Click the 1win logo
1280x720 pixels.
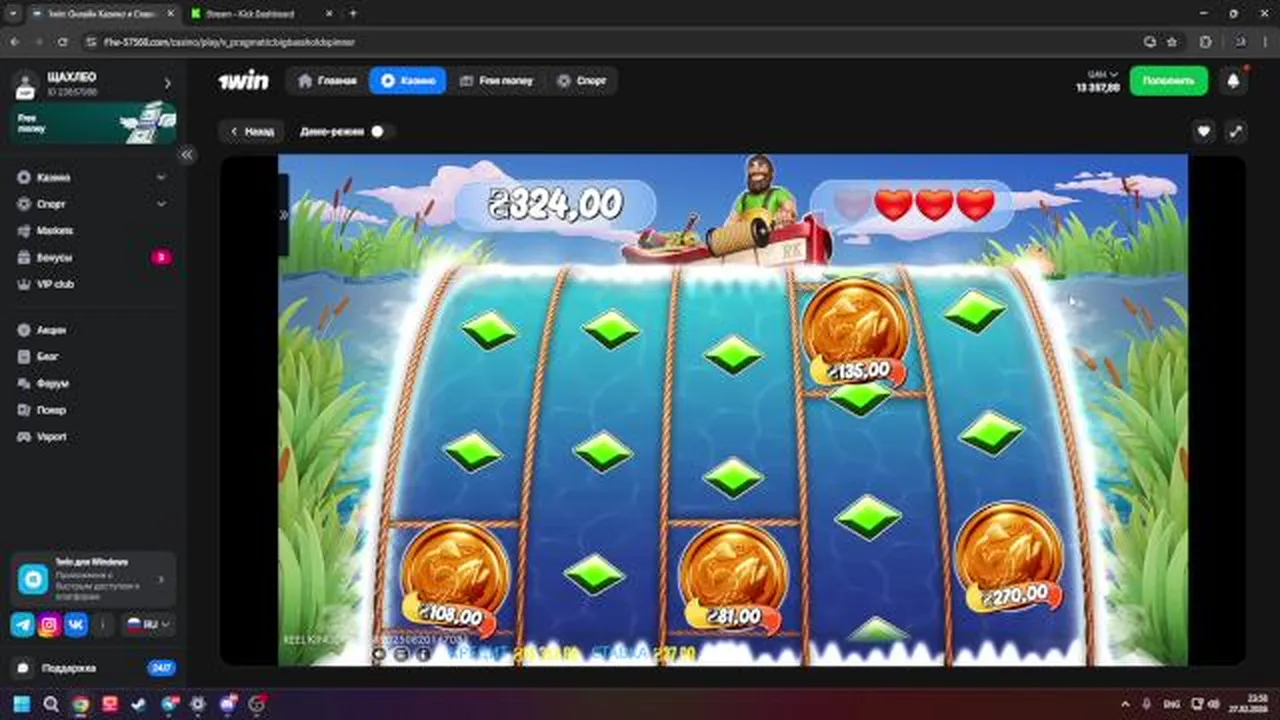243,81
